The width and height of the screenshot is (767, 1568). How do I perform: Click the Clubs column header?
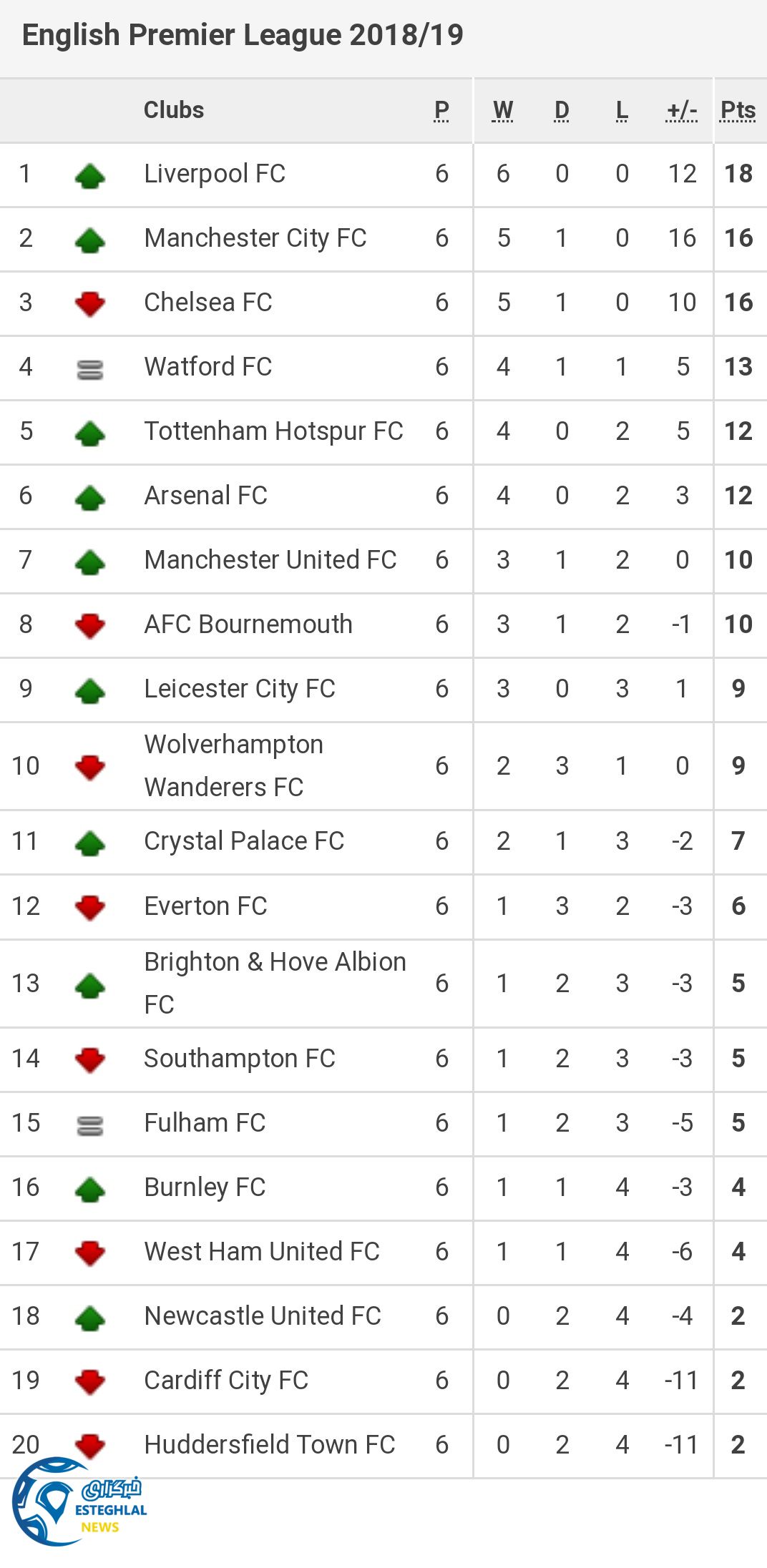174,110
